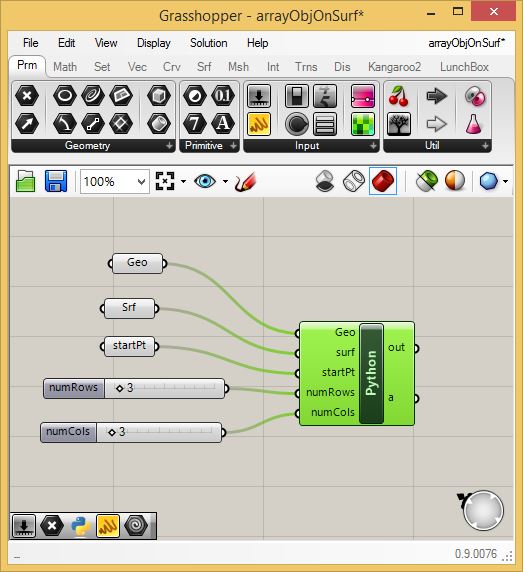
Task: Open the named views dropdown arrow
Action: tap(225, 181)
